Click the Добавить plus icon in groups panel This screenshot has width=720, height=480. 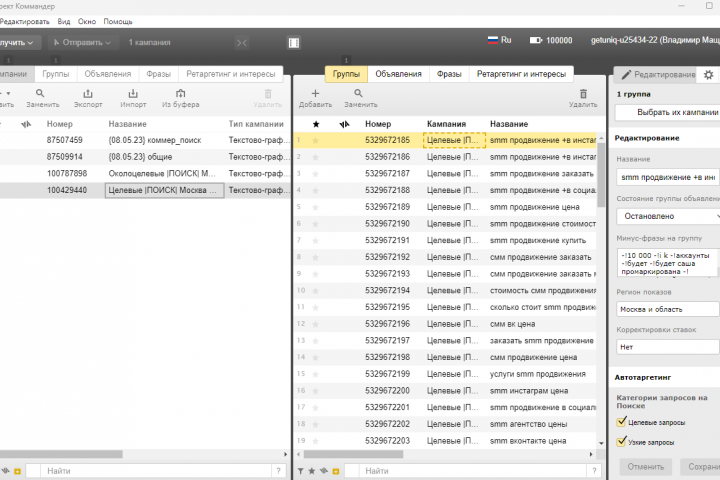click(x=315, y=94)
